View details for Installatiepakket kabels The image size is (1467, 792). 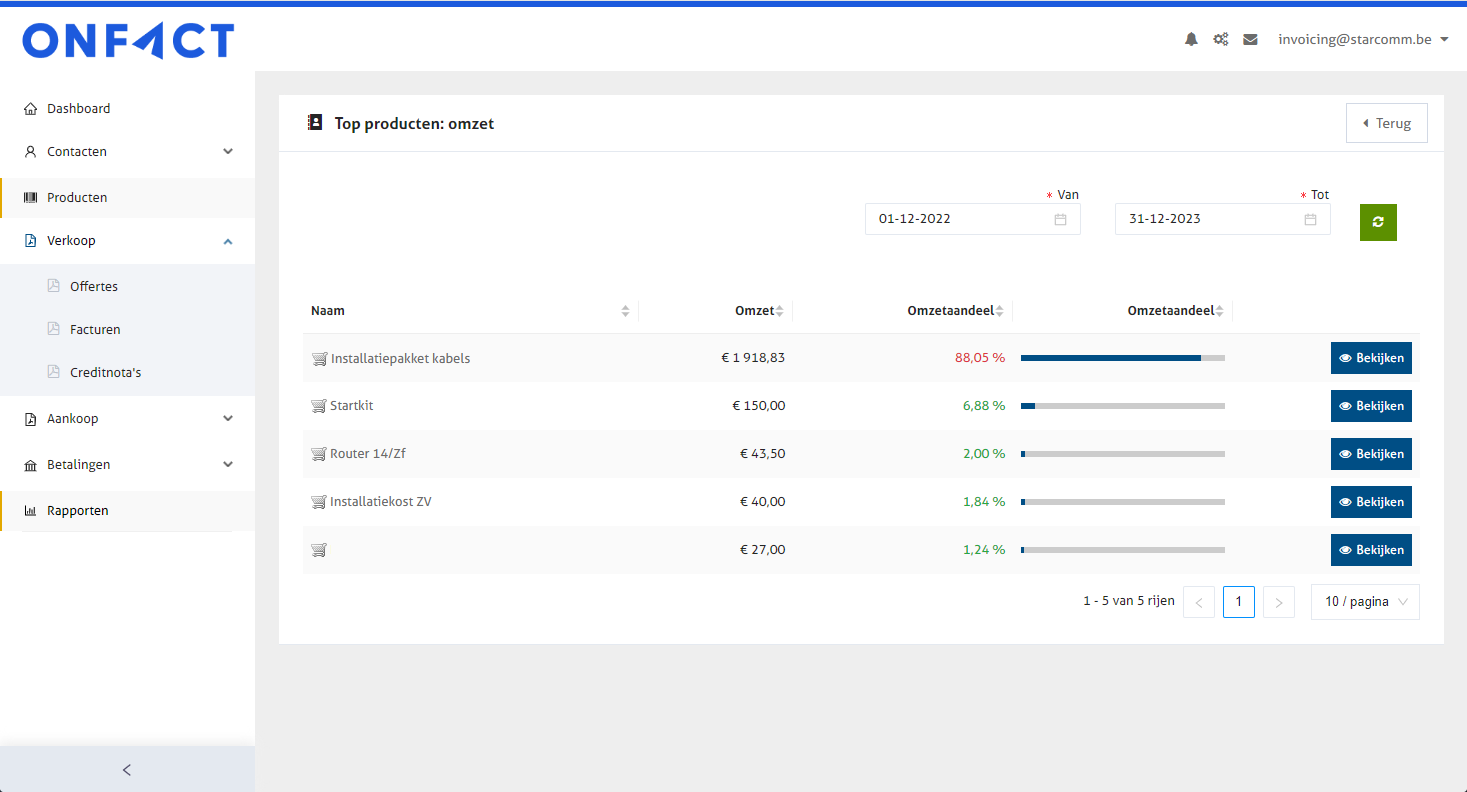(x=1370, y=358)
